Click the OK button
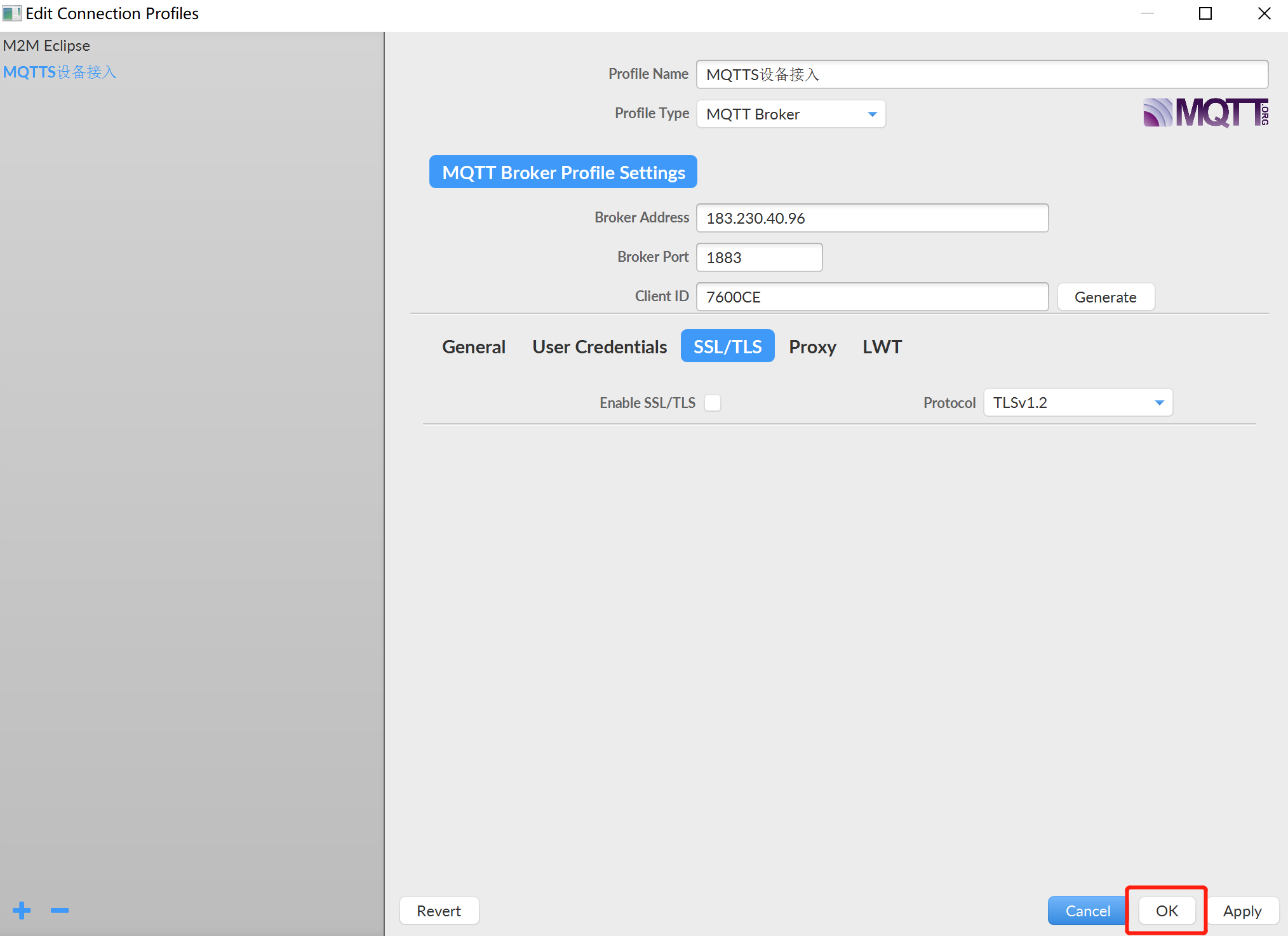 (x=1166, y=911)
